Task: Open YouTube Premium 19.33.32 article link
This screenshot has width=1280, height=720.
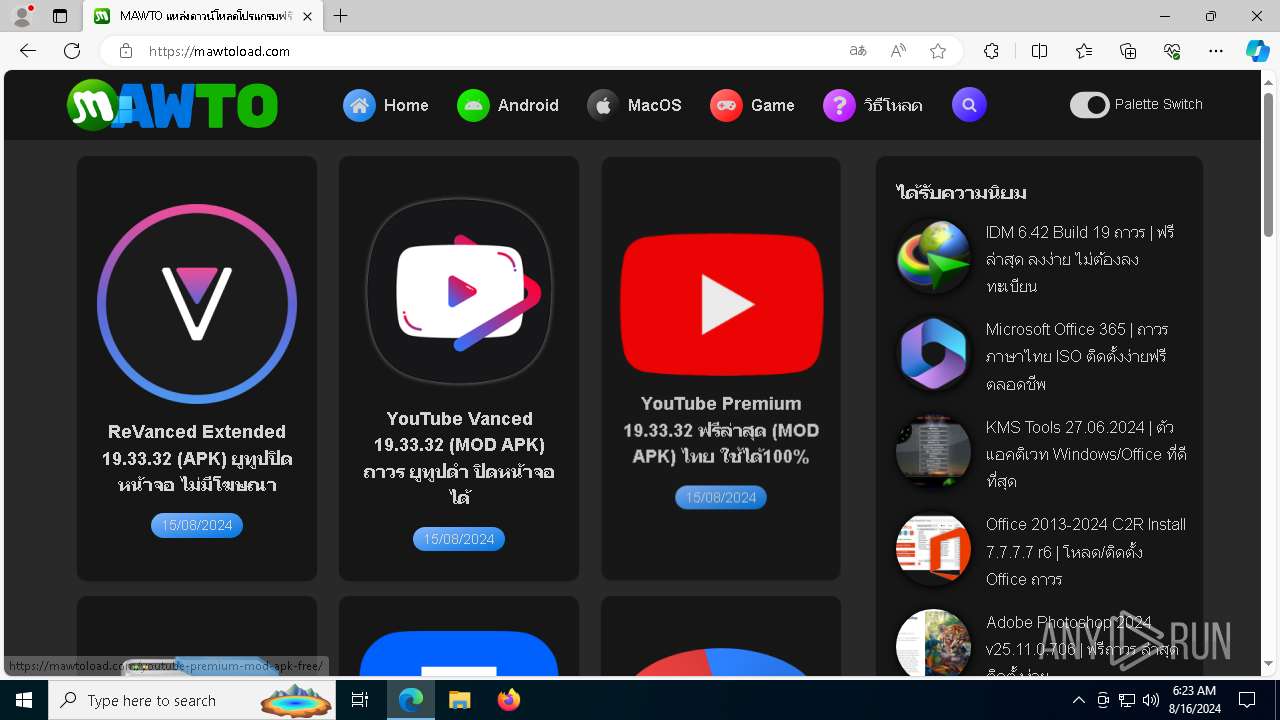Action: click(x=721, y=430)
